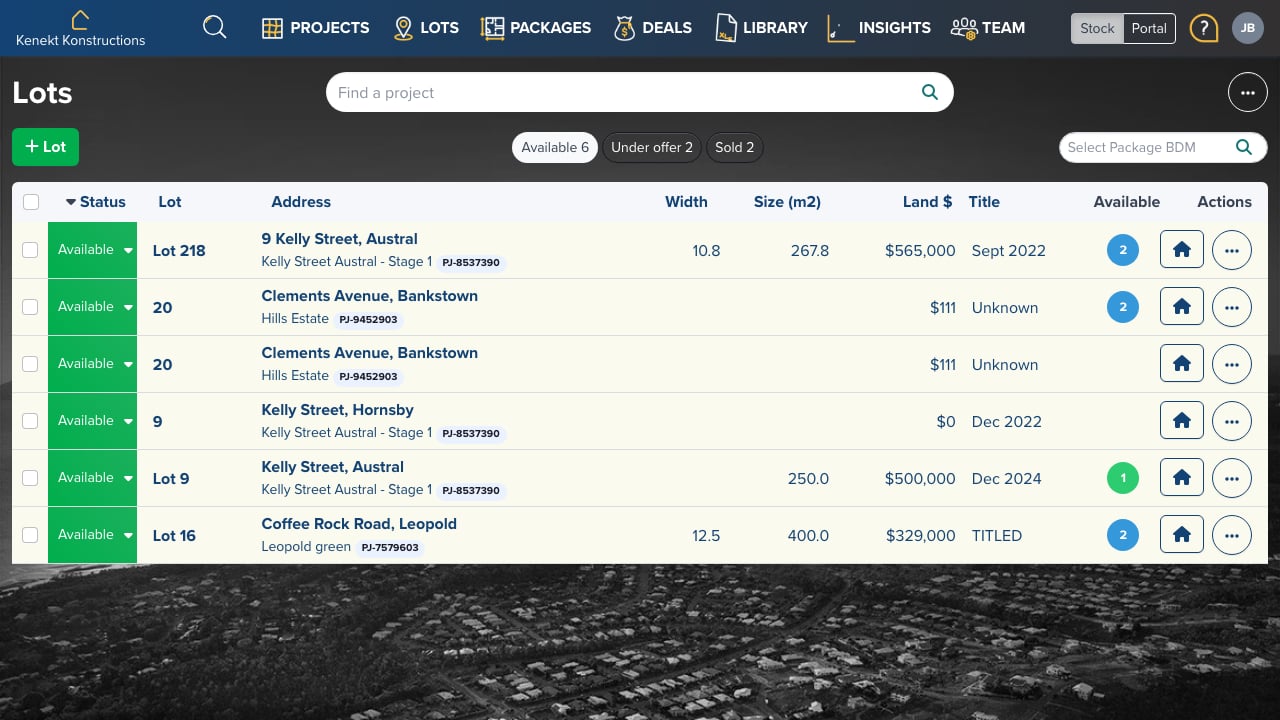Open house icon for Lot 218

click(x=1181, y=250)
